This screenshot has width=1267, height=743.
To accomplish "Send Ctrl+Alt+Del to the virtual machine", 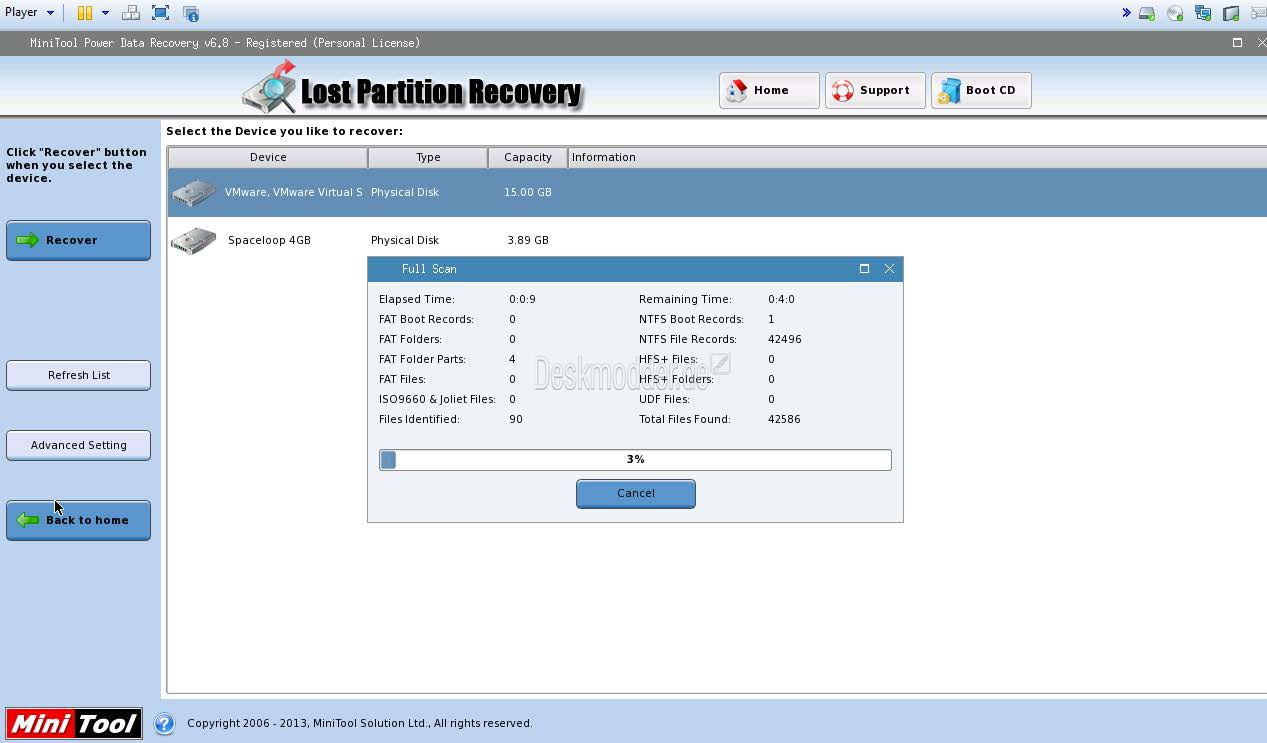I will coord(131,13).
